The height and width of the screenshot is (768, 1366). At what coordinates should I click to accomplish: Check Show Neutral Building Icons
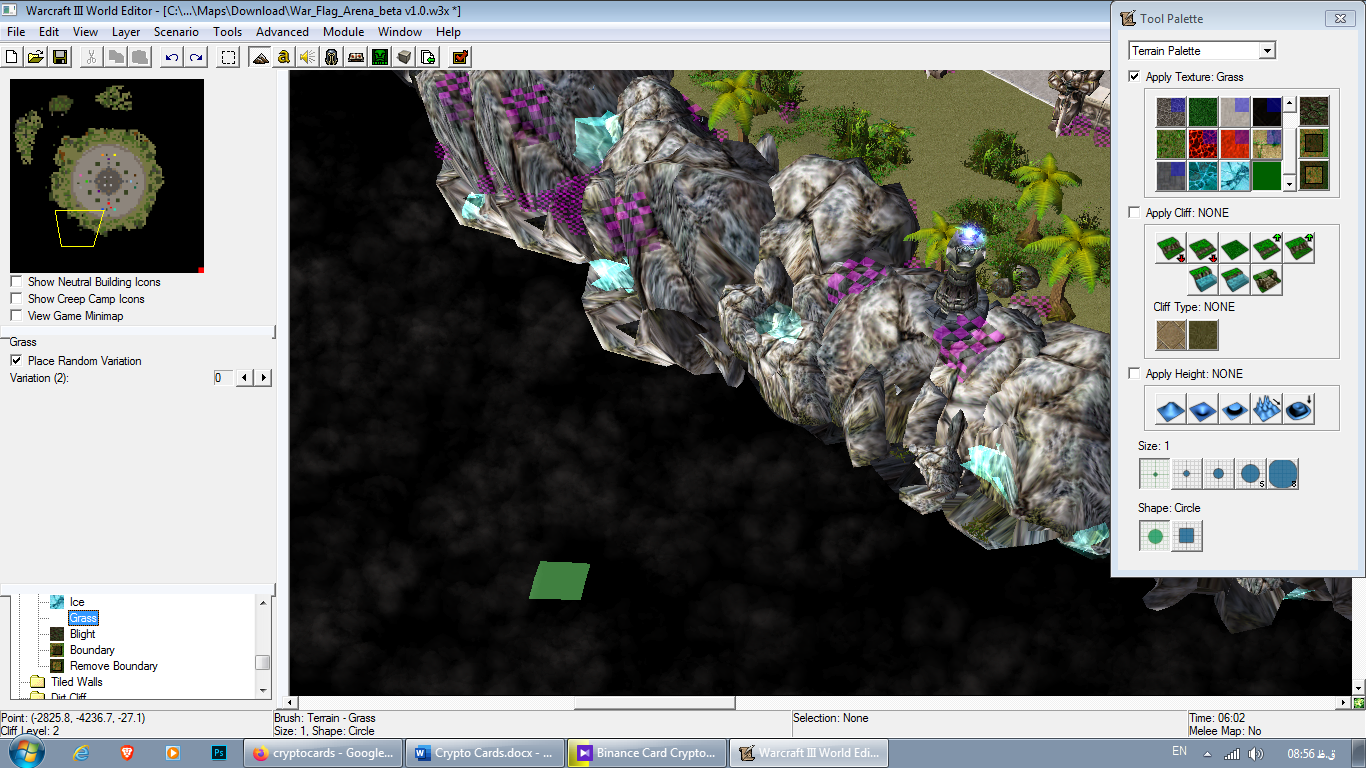(16, 282)
